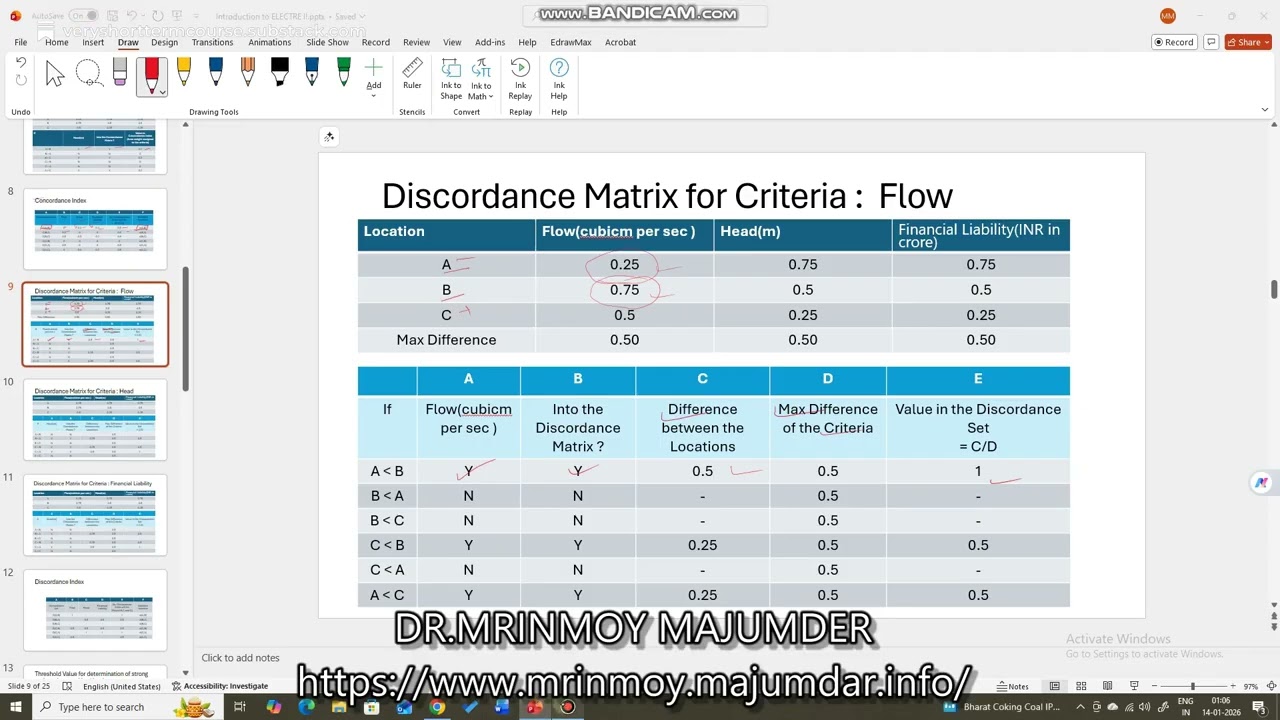Collapse the ribbon with the chevron
The width and height of the screenshot is (1280, 720).
tap(1265, 110)
